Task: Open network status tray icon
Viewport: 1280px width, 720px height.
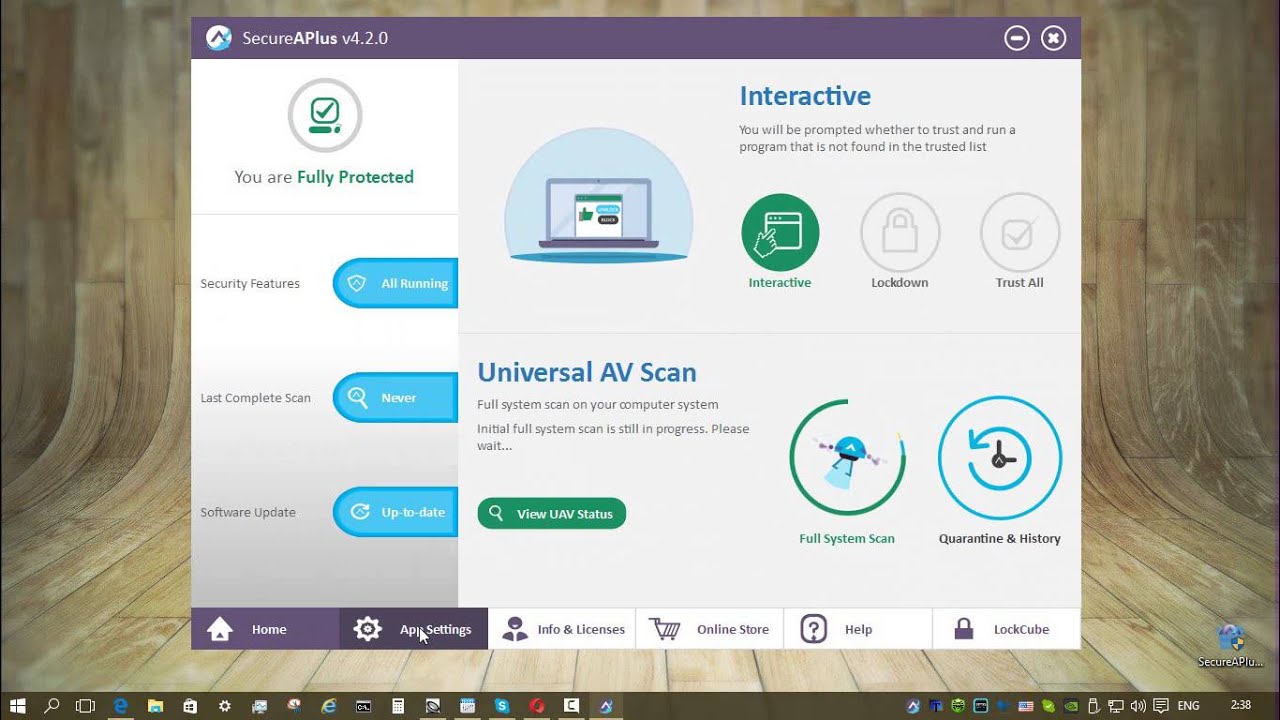Action: [1116, 705]
